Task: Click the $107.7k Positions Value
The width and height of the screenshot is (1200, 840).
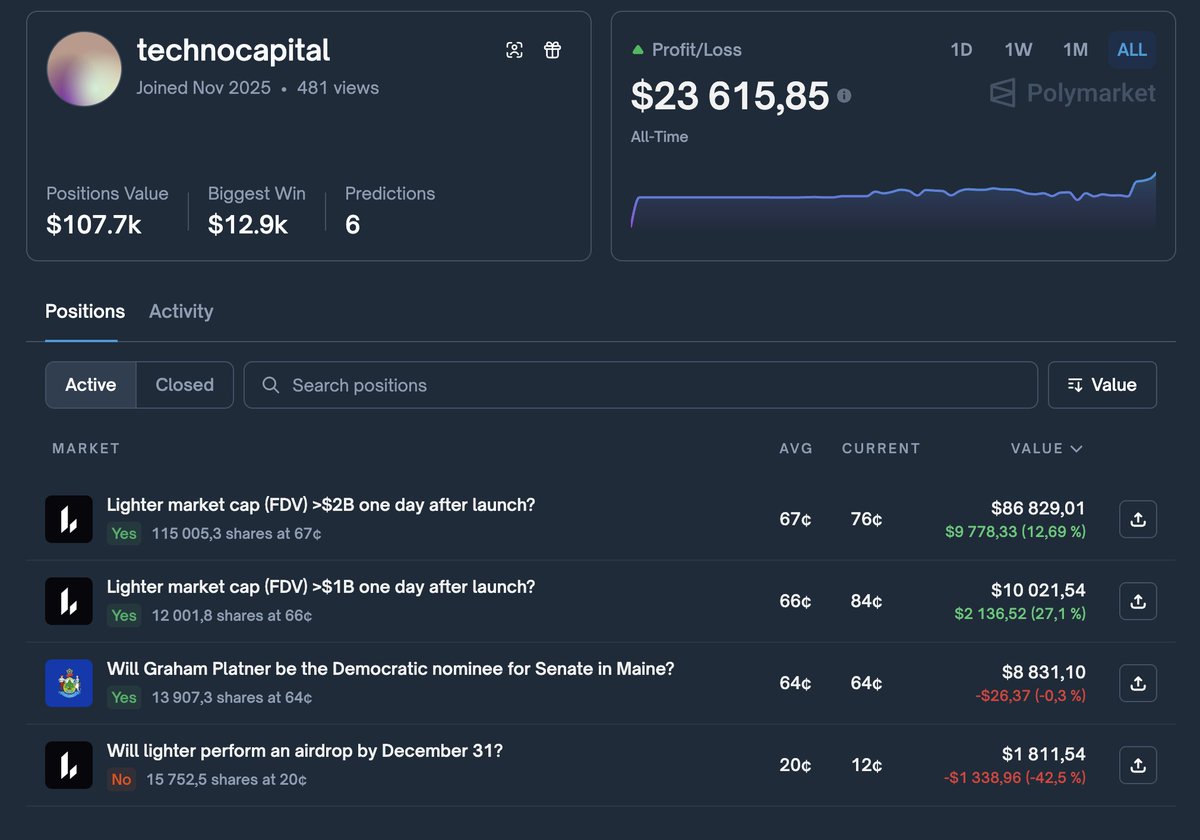Action: click(94, 225)
